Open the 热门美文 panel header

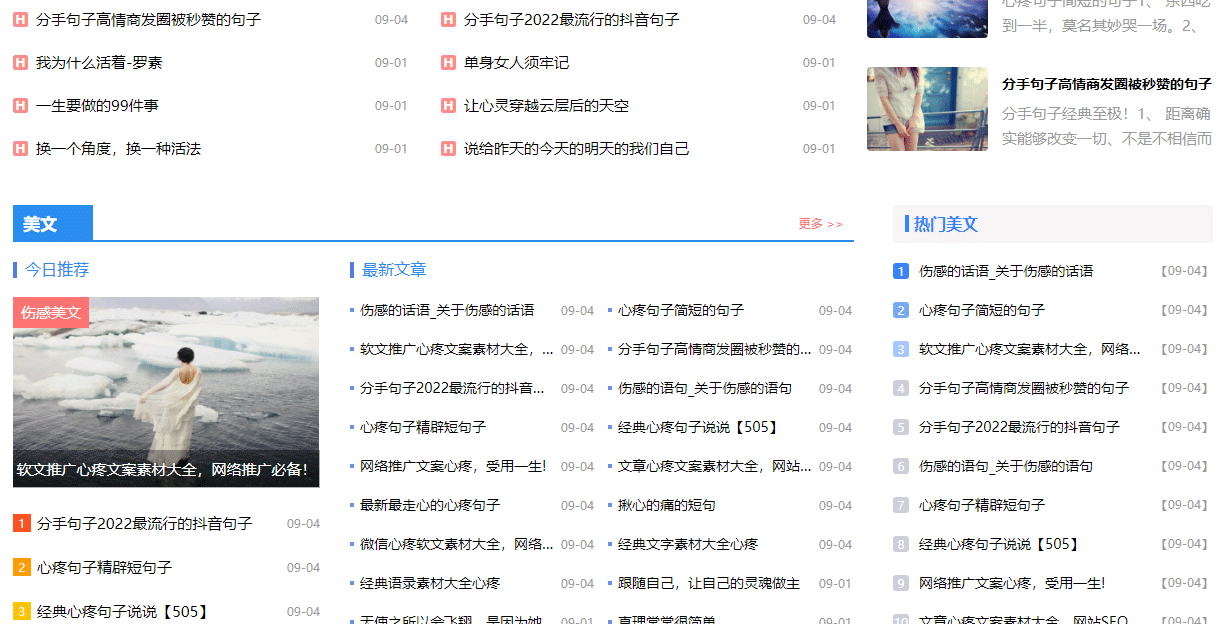pyautogui.click(x=945, y=224)
